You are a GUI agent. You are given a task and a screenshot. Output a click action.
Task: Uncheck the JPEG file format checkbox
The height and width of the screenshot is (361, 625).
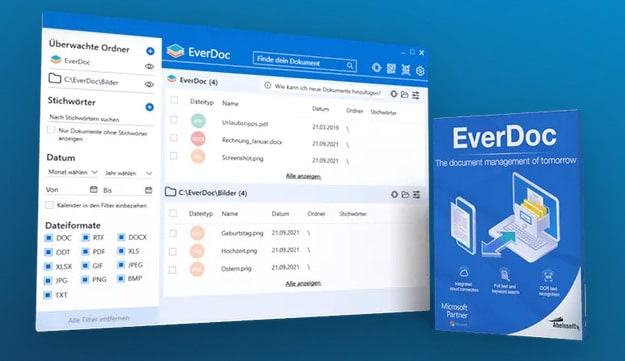click(121, 265)
